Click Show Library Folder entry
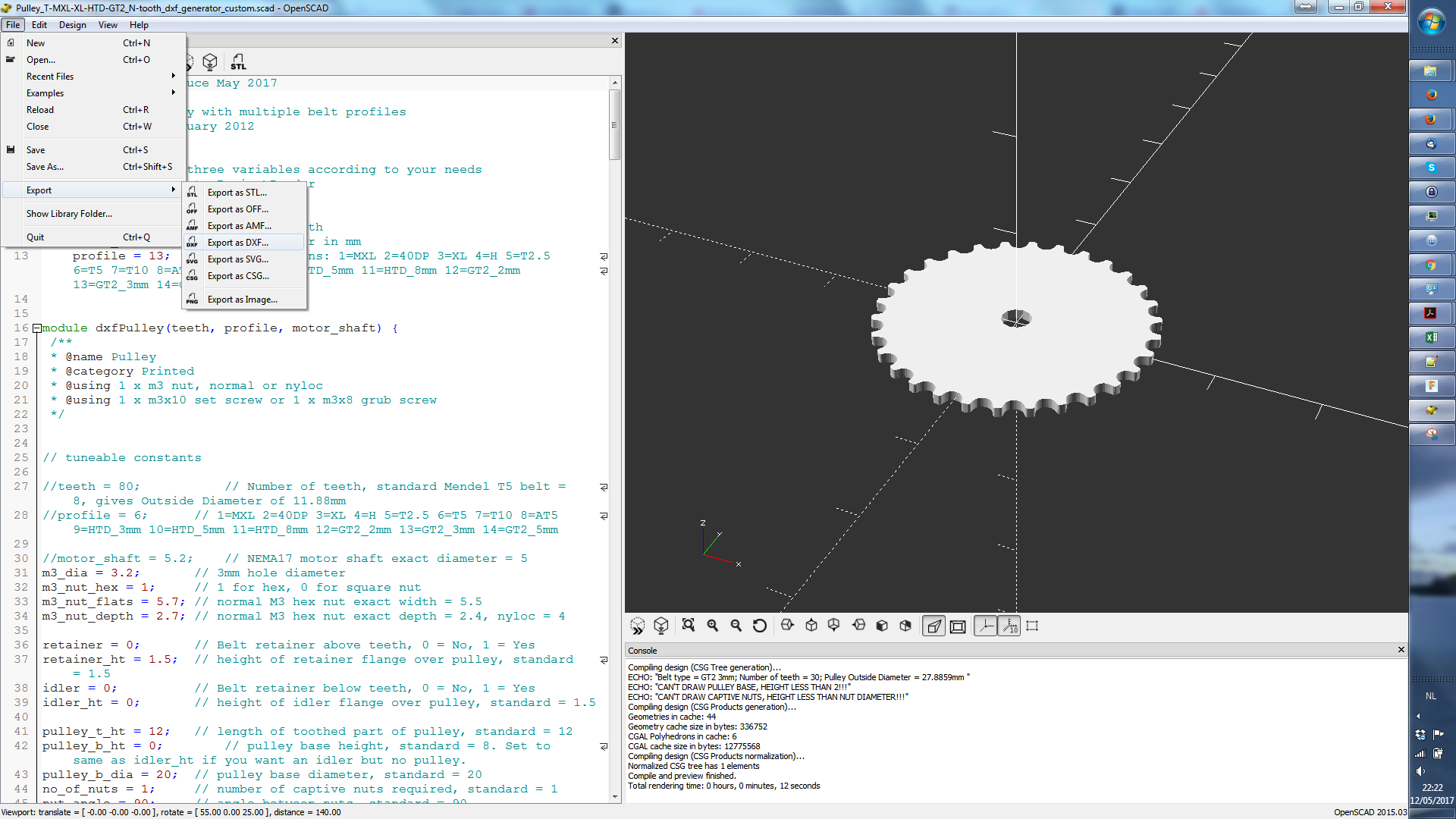Screen dimensions: 1456x819 69,214
